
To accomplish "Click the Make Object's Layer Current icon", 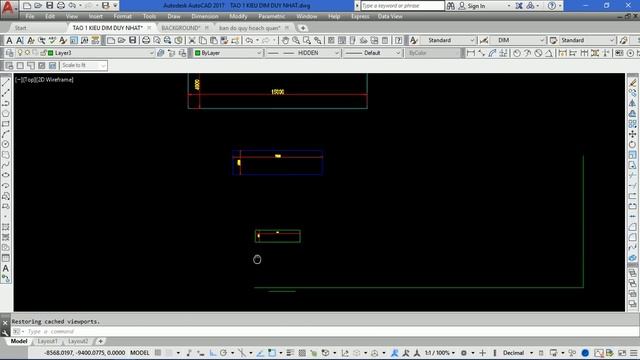I will coord(161,53).
